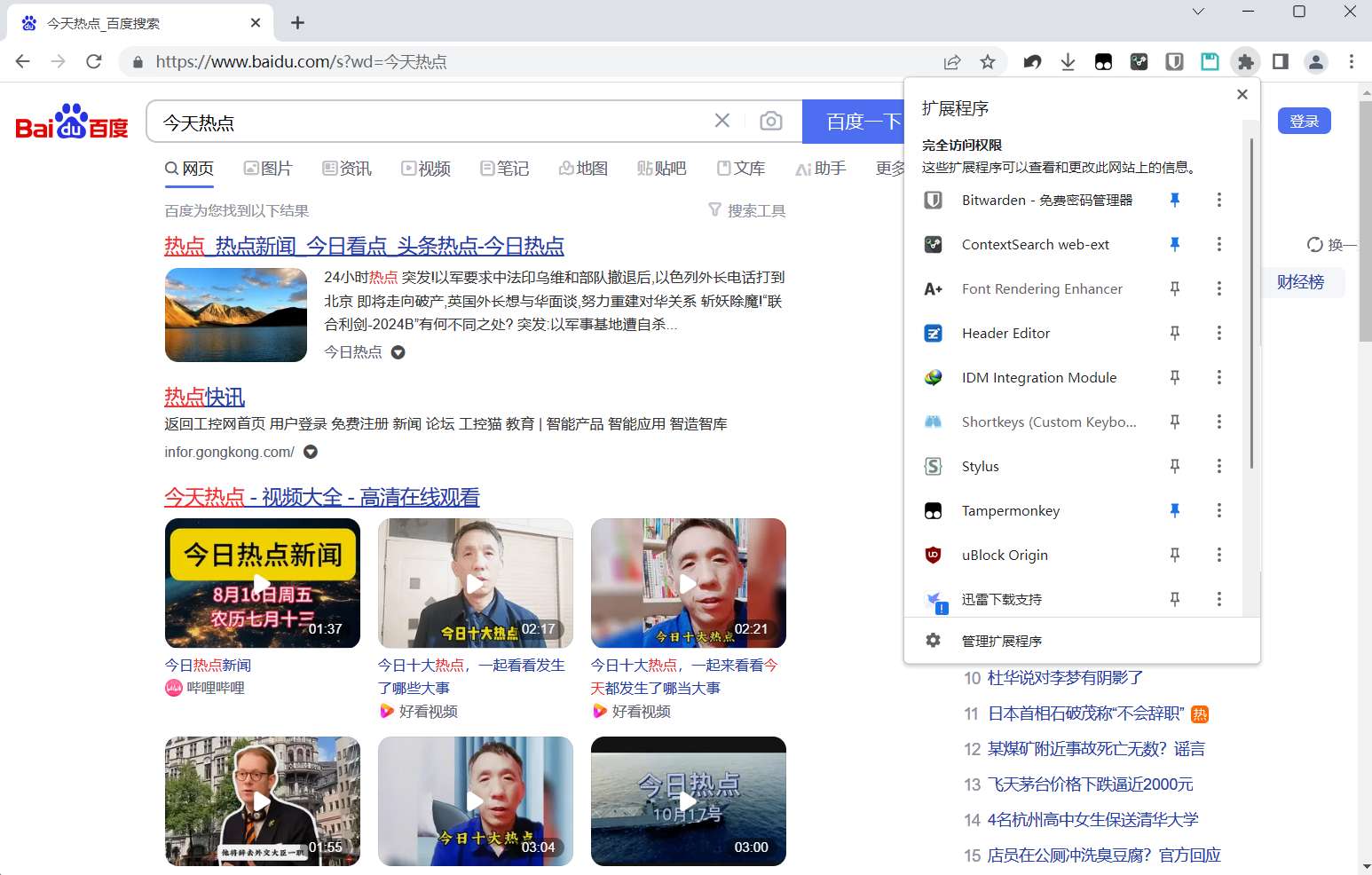Click the Header Editor extension icon

click(x=933, y=333)
